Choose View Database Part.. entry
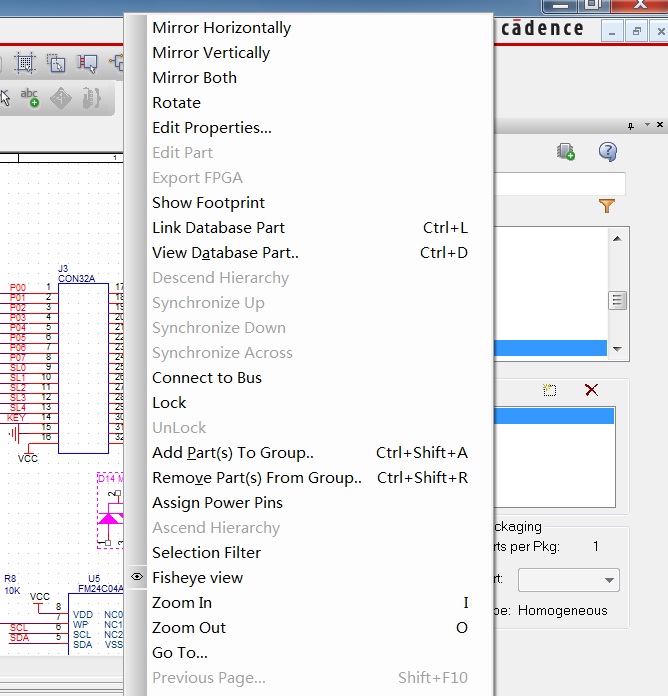The width and height of the screenshot is (668, 696). (x=225, y=253)
